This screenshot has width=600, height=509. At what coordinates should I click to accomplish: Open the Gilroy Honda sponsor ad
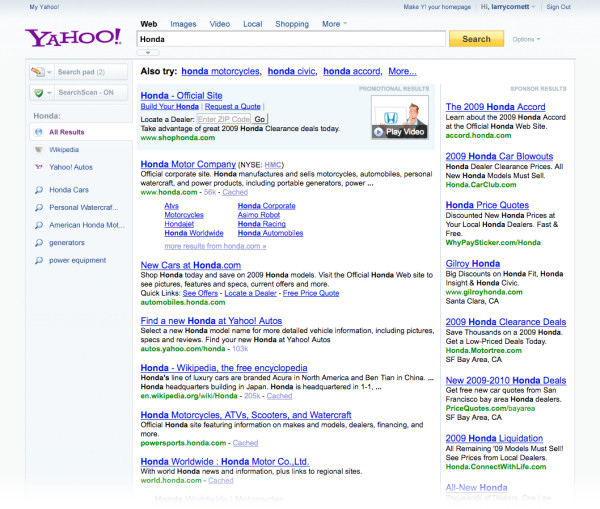[x=473, y=264]
